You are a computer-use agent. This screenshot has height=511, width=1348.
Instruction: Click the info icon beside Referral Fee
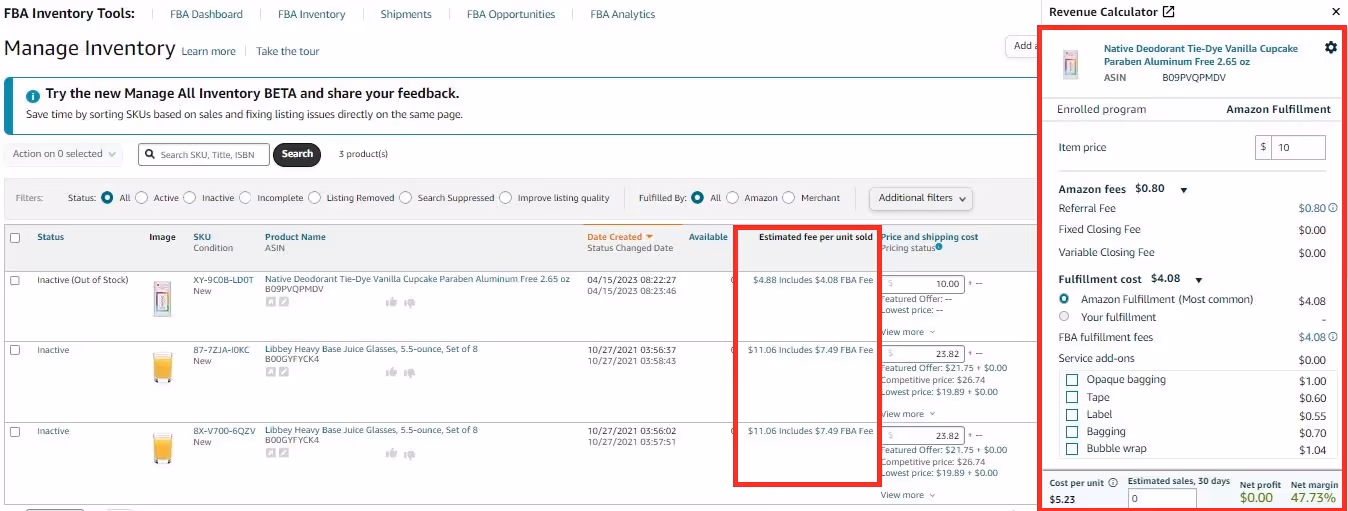(x=1333, y=208)
